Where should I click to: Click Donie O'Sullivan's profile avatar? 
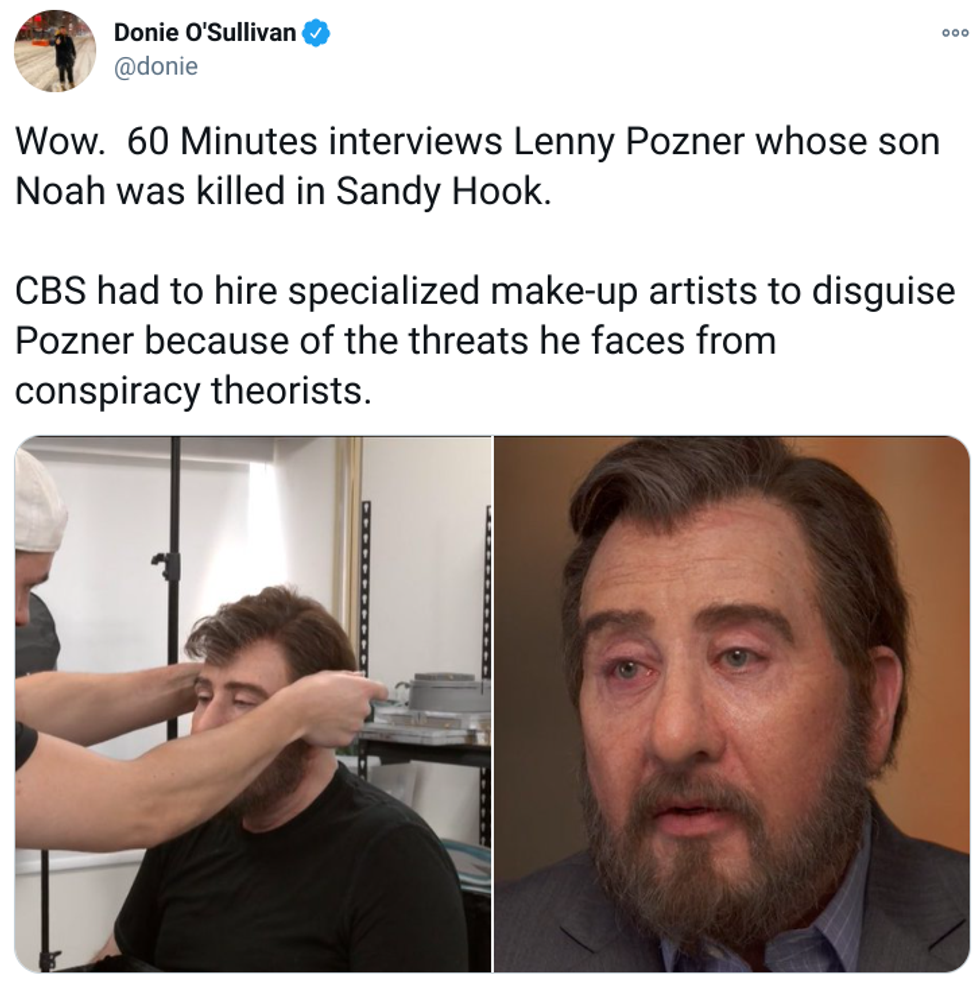click(x=55, y=50)
